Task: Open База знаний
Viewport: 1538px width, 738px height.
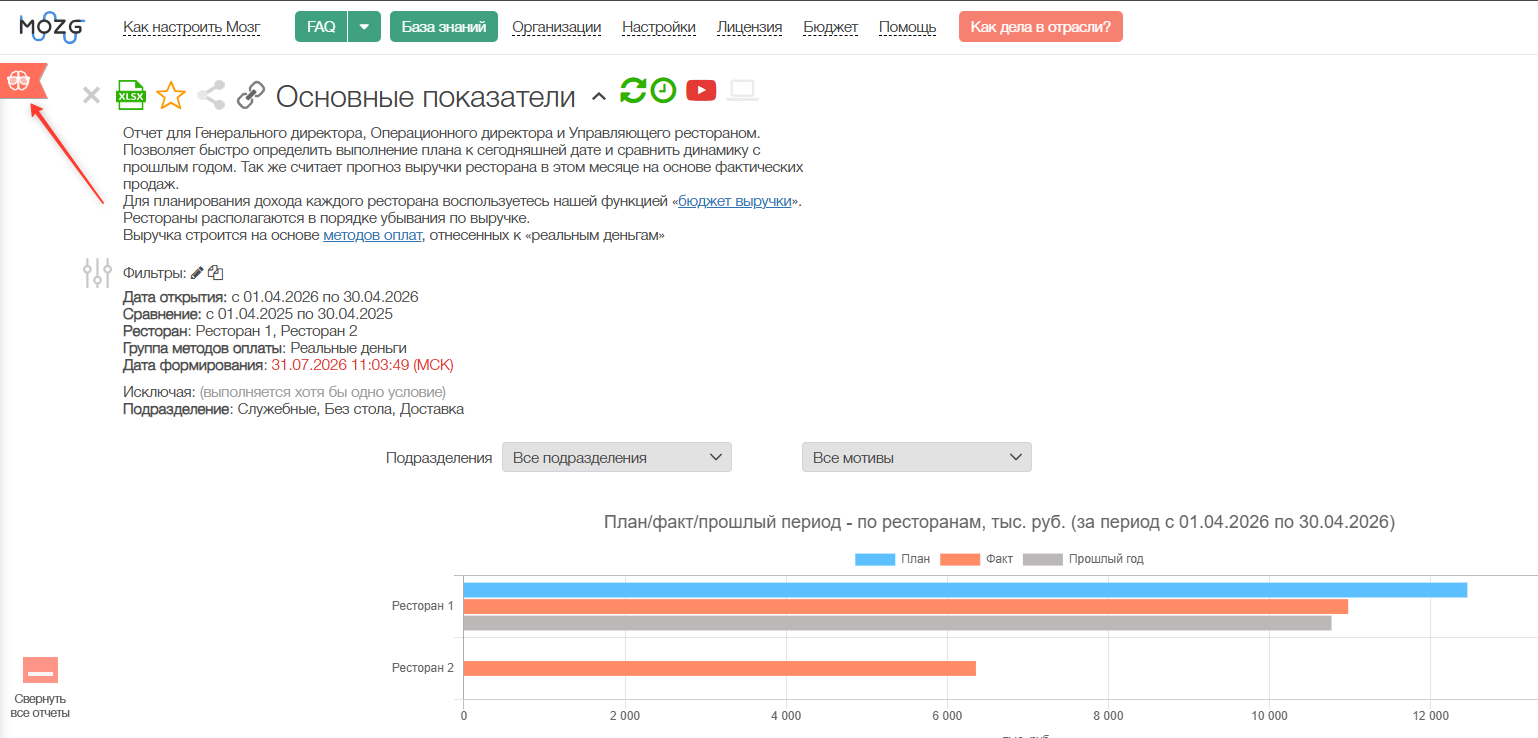Action: (x=444, y=27)
